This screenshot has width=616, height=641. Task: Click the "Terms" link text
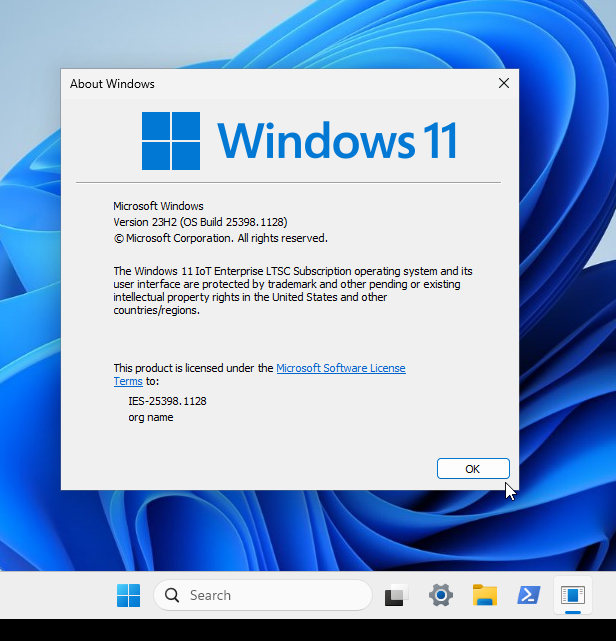(x=128, y=381)
